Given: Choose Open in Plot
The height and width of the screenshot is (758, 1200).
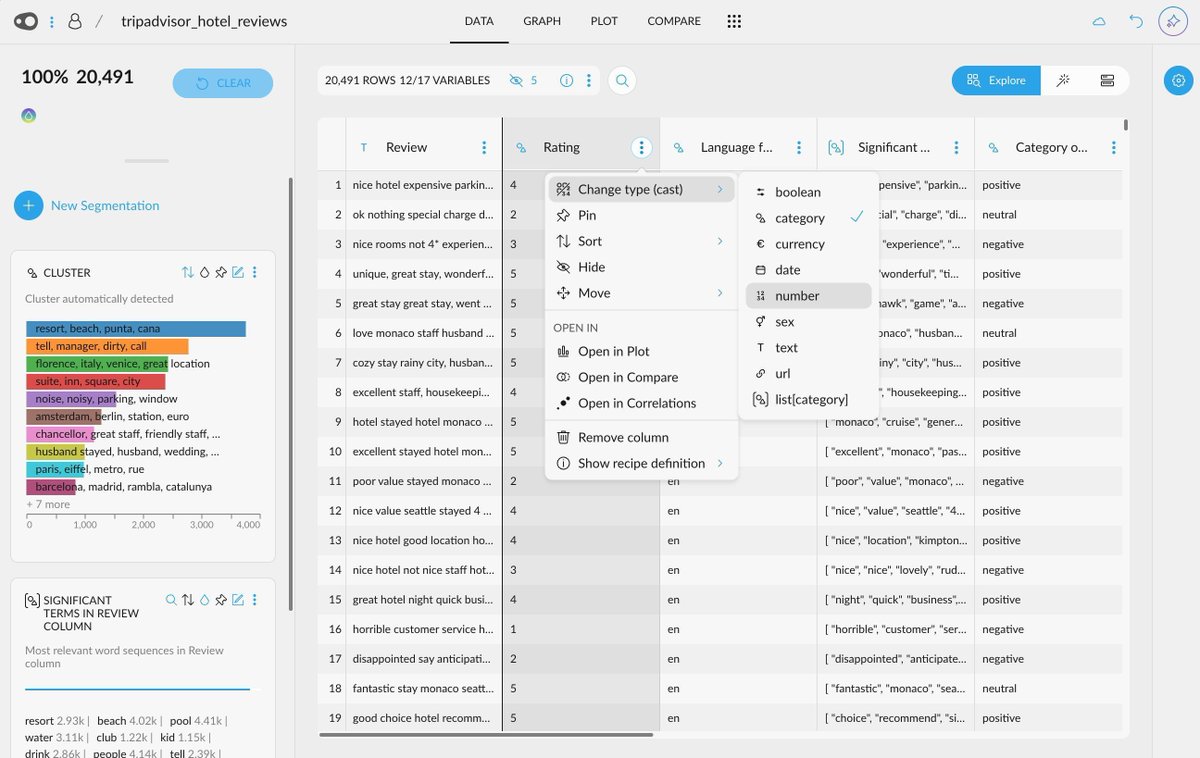Looking at the screenshot, I should [x=641, y=351].
